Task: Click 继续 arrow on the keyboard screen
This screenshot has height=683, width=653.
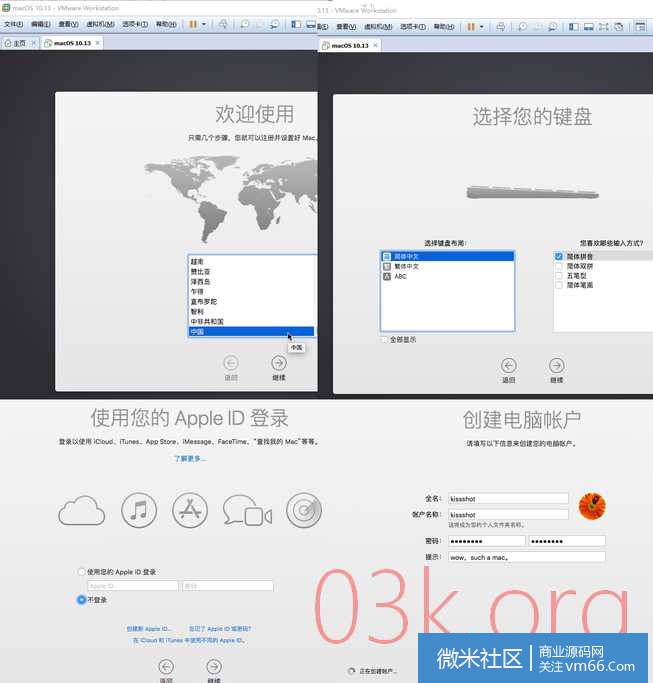Action: click(x=556, y=365)
